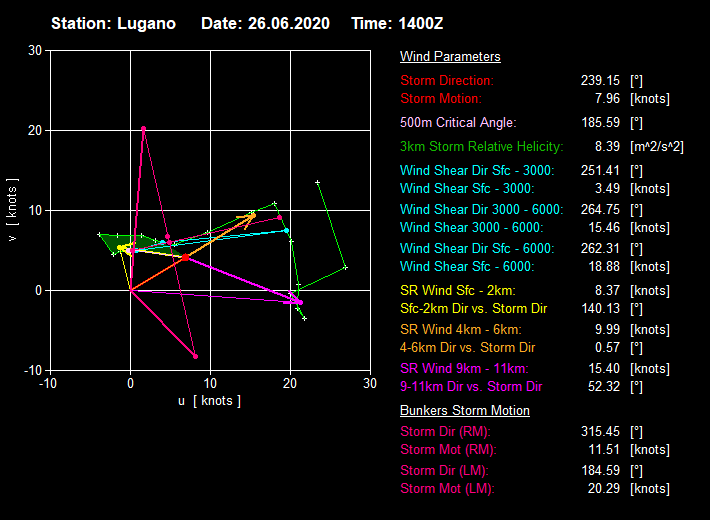710x520 pixels.
Task: Click the red storm motion dot on hodograph
Action: pos(185,257)
